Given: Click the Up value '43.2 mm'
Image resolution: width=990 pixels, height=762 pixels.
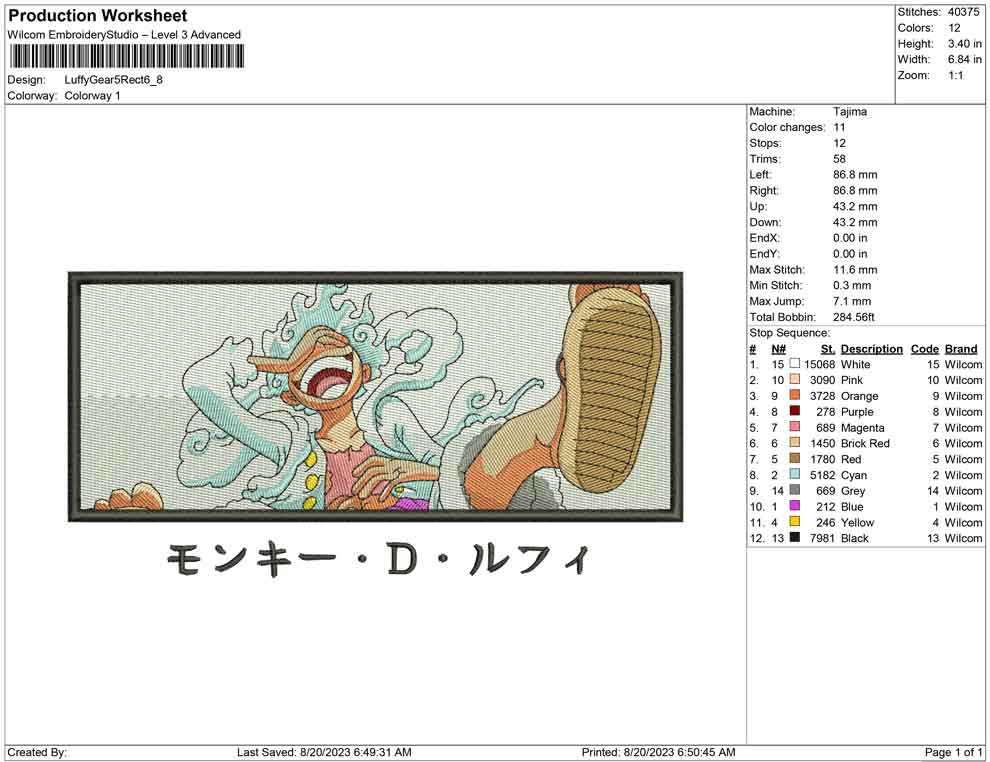Looking at the screenshot, I should click(x=855, y=206).
